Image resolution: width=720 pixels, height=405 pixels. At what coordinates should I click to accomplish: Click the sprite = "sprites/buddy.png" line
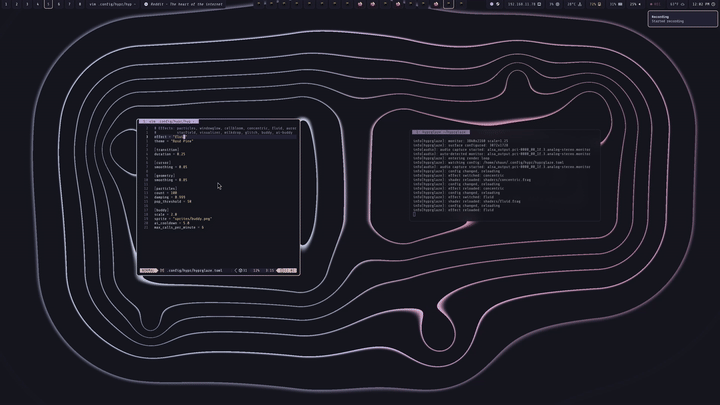click(183, 219)
